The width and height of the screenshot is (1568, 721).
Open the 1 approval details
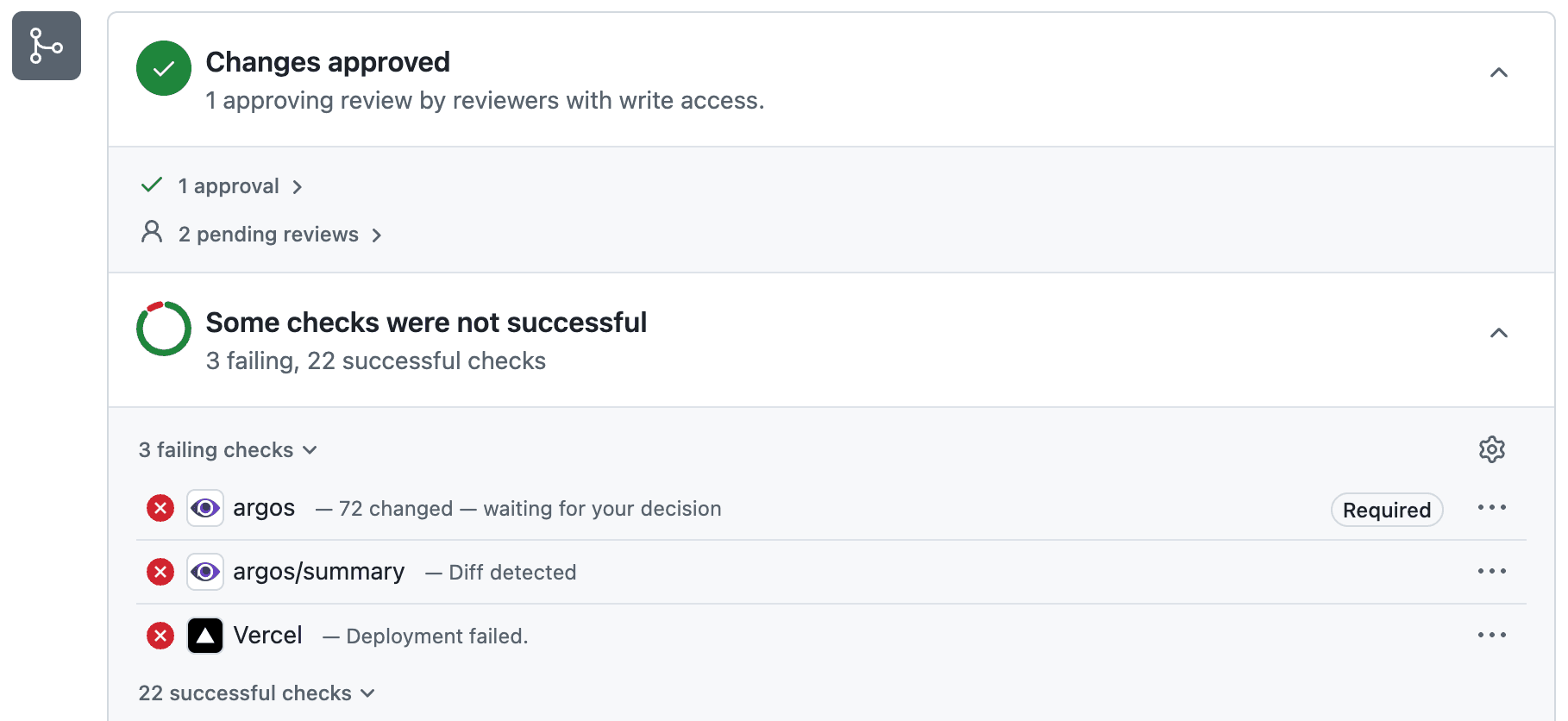tap(229, 185)
